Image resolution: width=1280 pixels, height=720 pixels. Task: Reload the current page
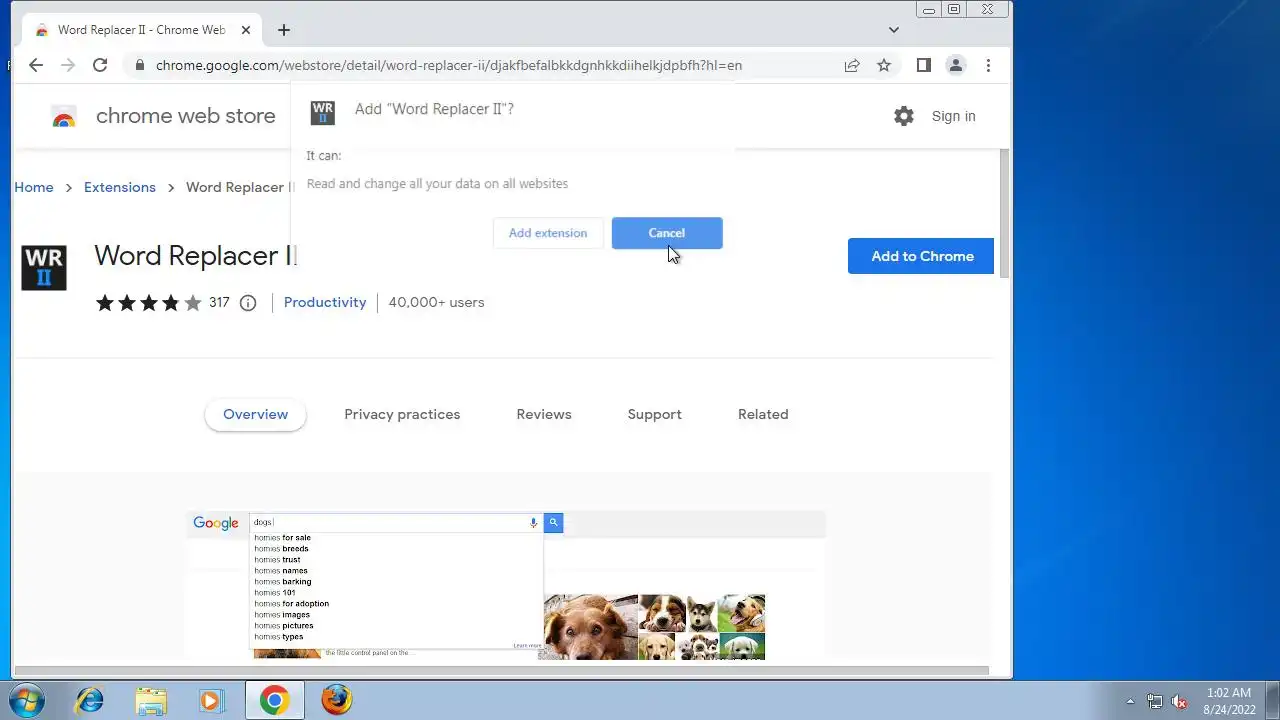coord(100,65)
